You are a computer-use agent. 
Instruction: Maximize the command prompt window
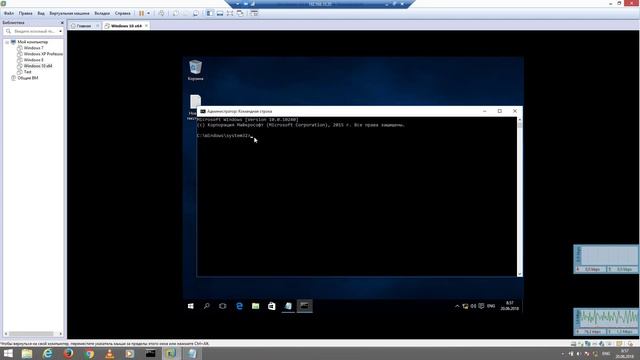[500, 111]
